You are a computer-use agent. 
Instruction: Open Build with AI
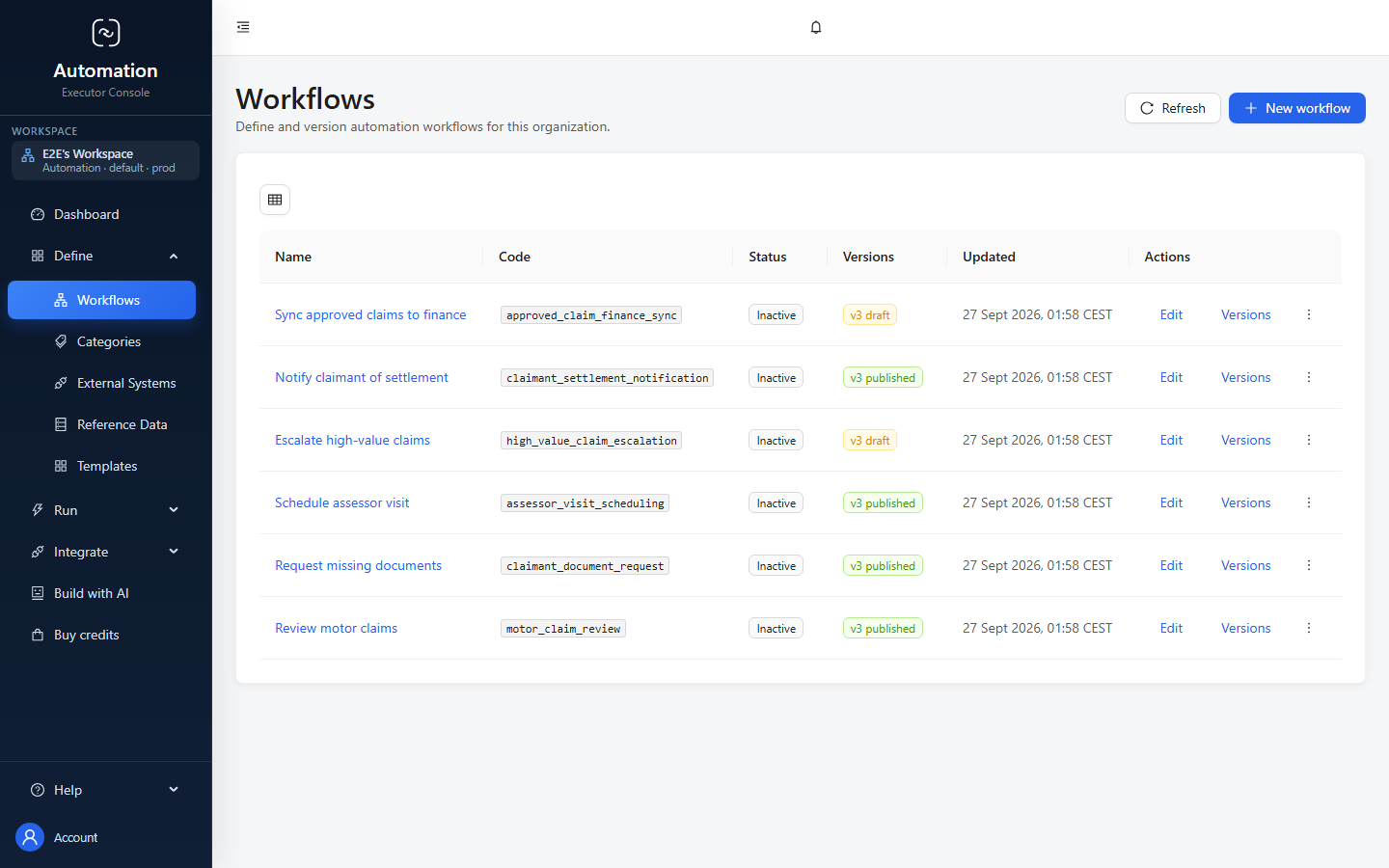click(101, 593)
